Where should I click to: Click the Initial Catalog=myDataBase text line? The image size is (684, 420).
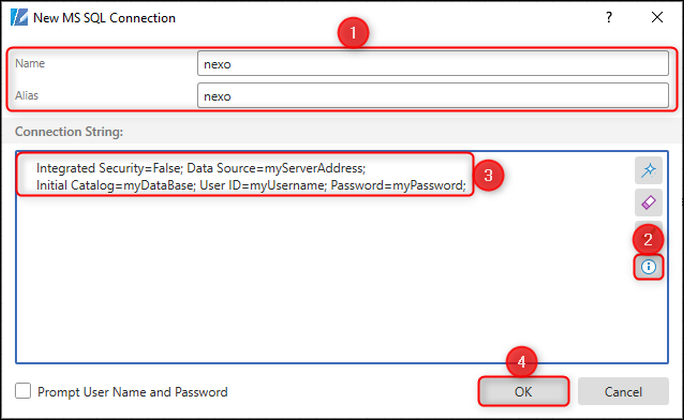(251, 185)
